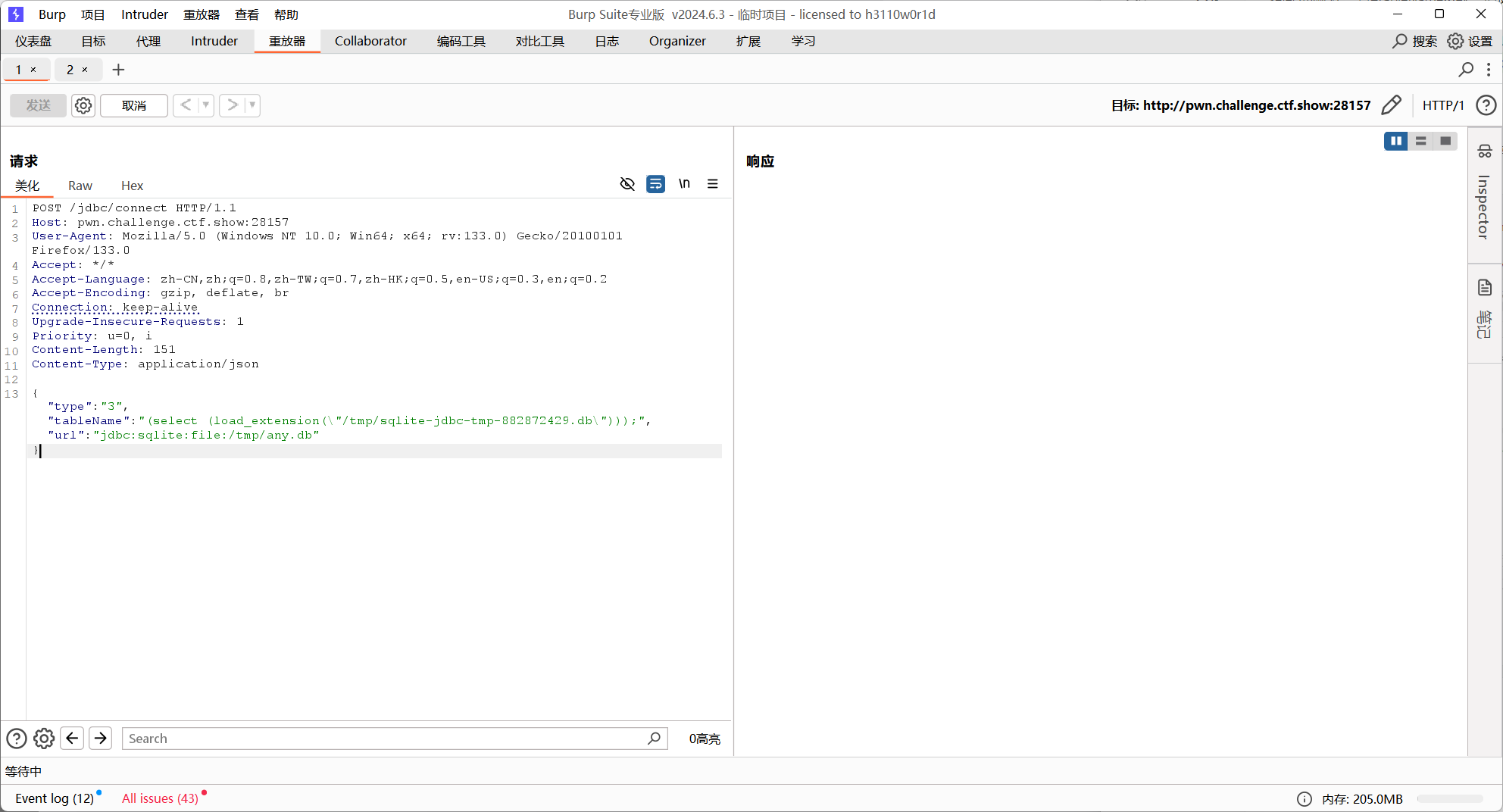
Task: Switch to the Collaborator tab
Action: (x=371, y=41)
